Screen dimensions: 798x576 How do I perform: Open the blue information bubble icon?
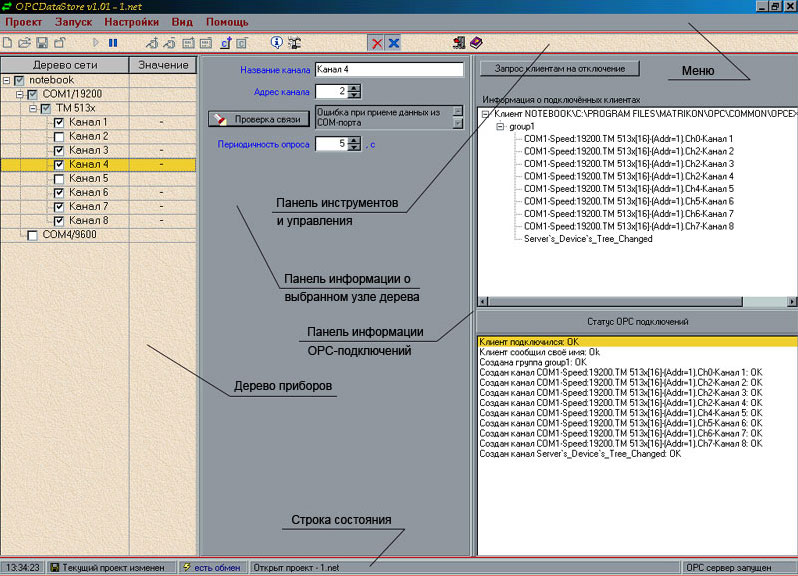[276, 43]
